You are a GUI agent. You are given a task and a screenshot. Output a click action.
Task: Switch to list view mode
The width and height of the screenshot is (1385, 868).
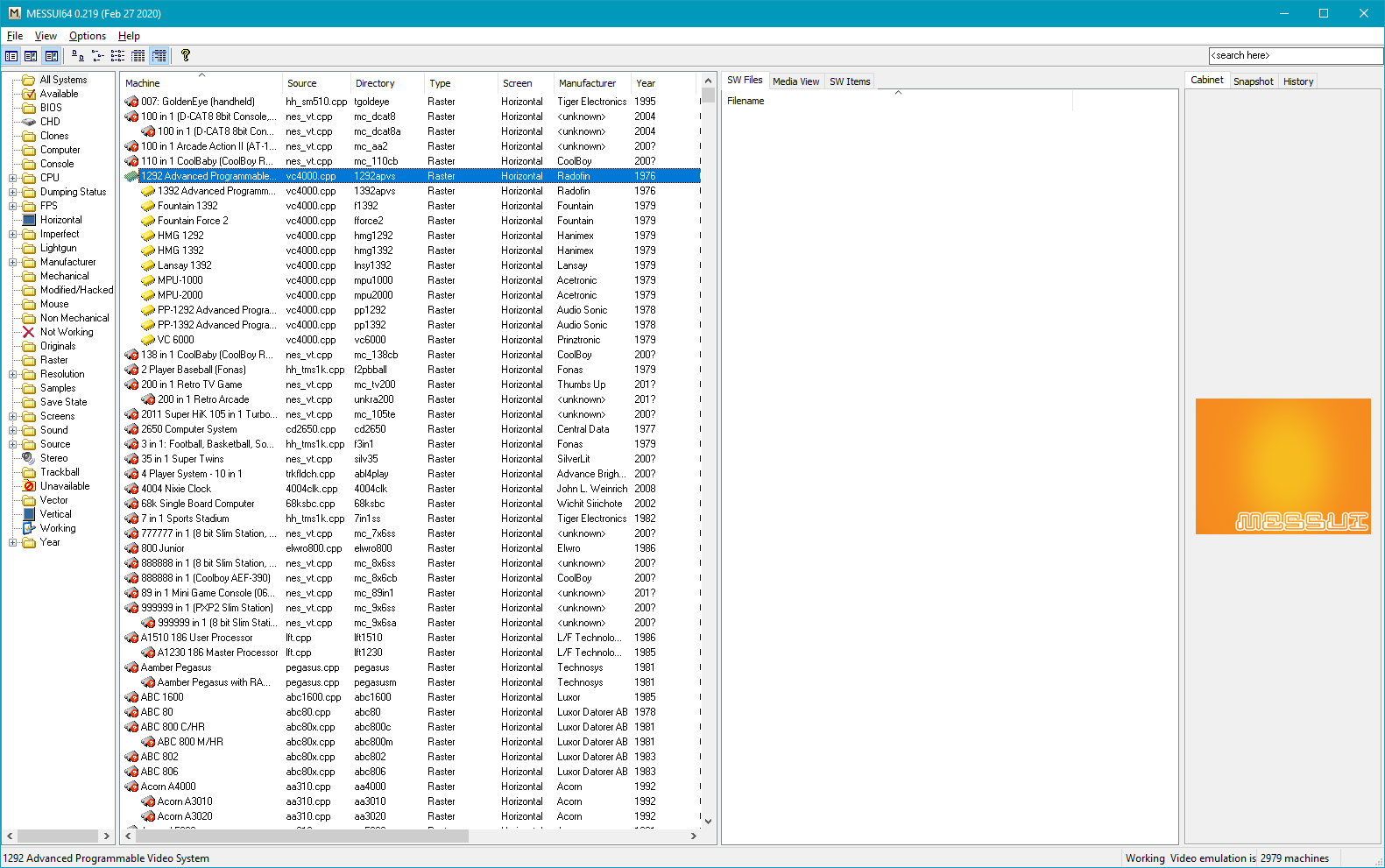click(118, 55)
